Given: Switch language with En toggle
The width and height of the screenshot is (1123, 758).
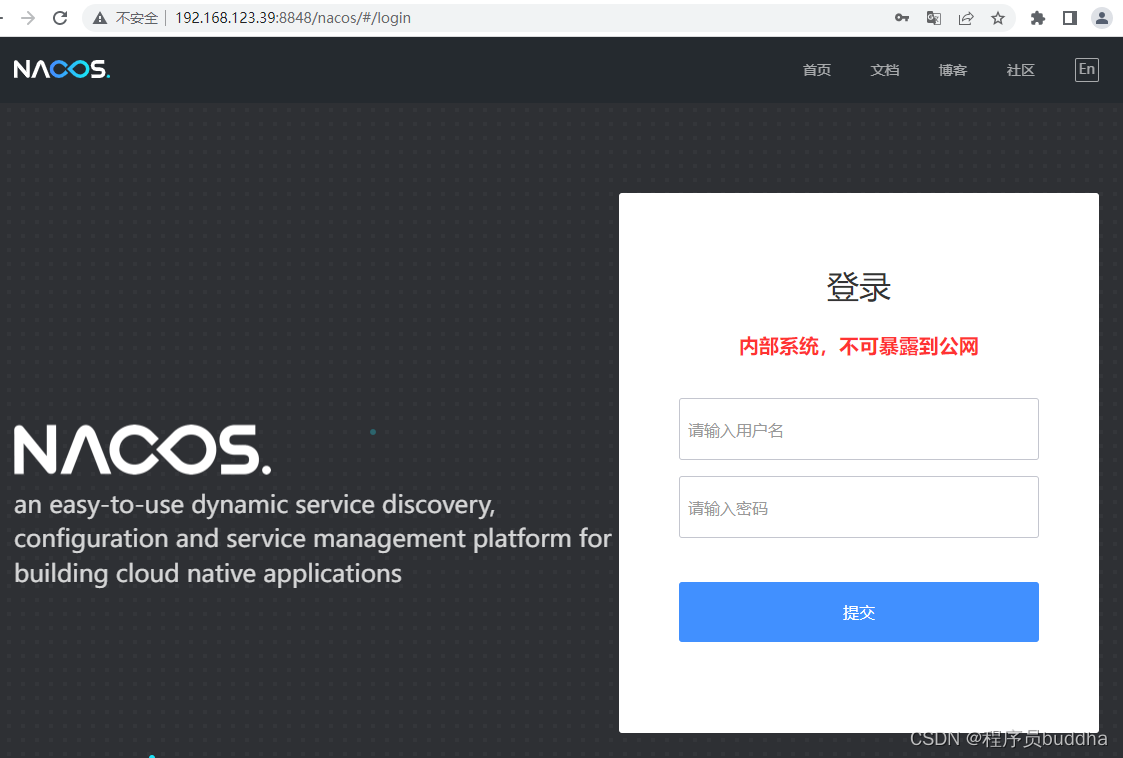Looking at the screenshot, I should coord(1086,69).
